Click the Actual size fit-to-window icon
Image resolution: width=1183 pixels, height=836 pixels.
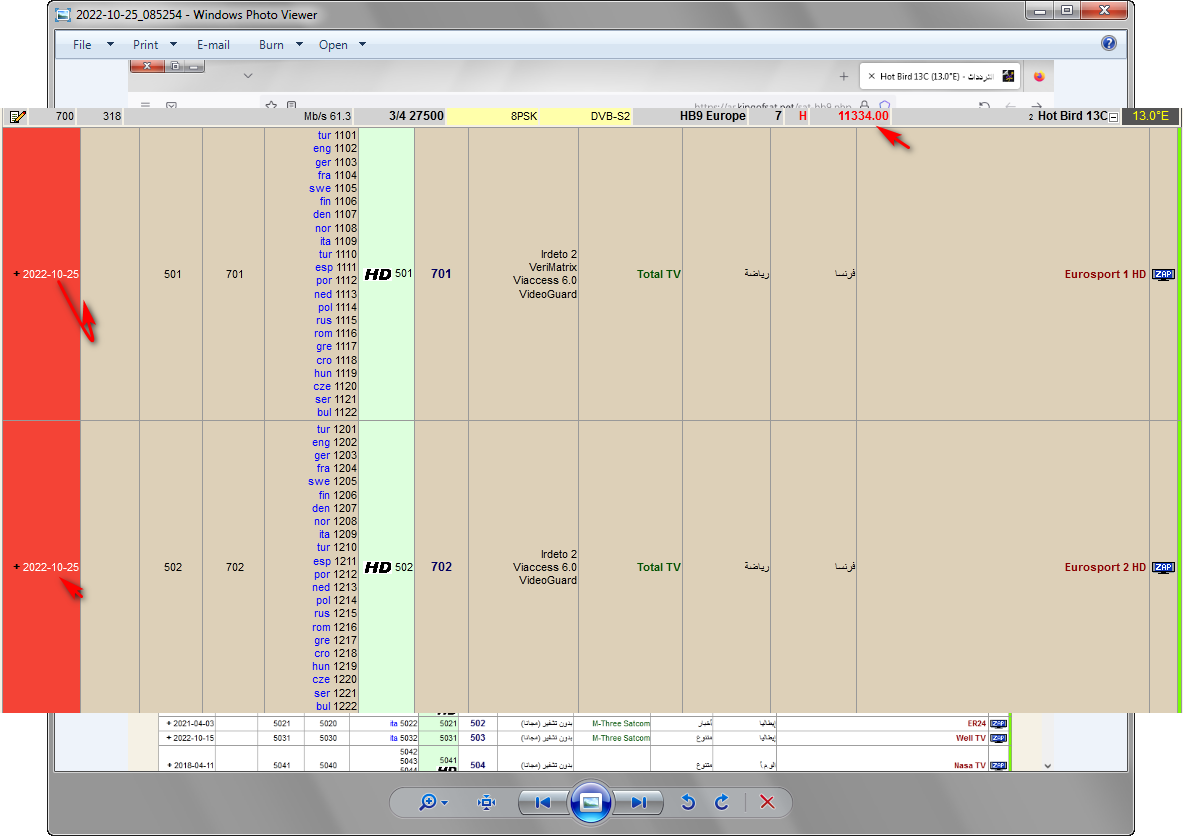click(x=487, y=802)
